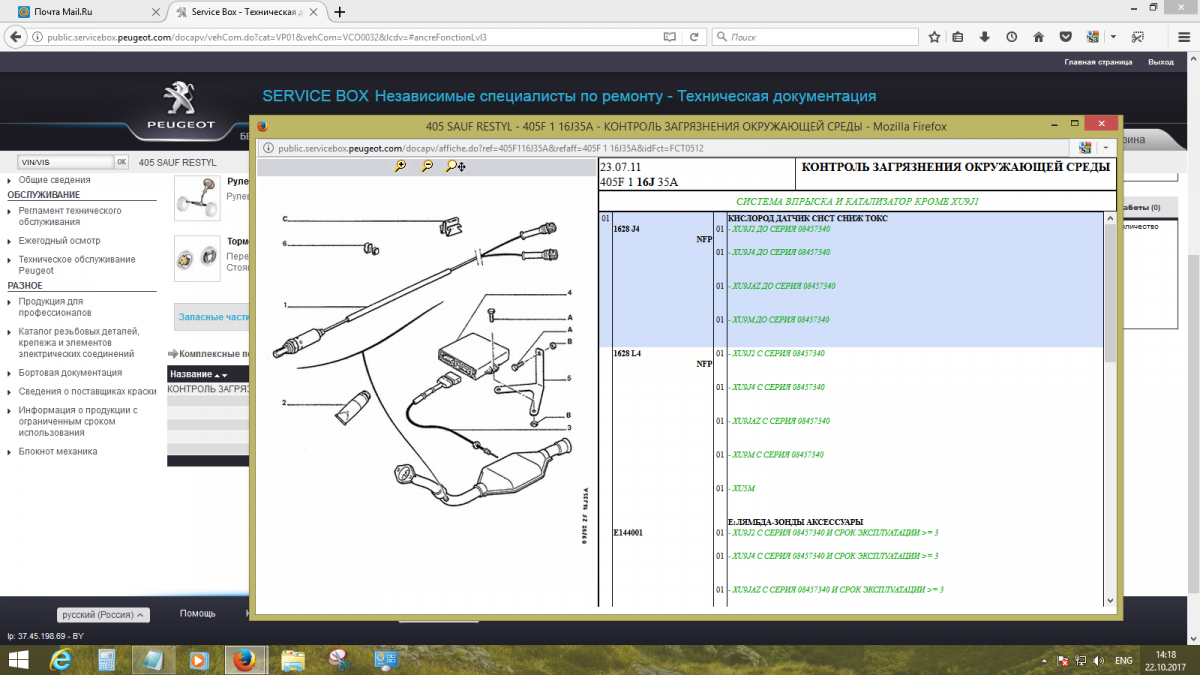The height and width of the screenshot is (675, 1200).
Task: Bookmark this page with the star icon
Action: point(934,37)
